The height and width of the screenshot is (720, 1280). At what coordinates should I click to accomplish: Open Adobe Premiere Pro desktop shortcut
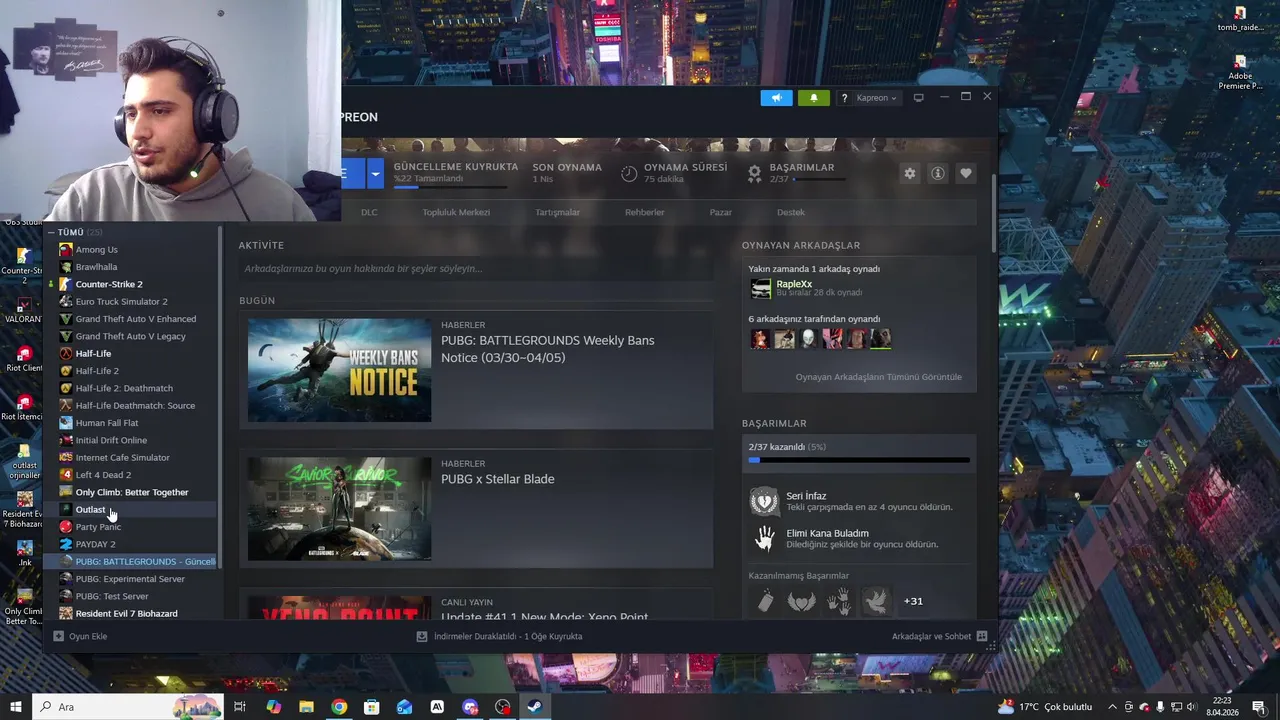(x=1240, y=72)
